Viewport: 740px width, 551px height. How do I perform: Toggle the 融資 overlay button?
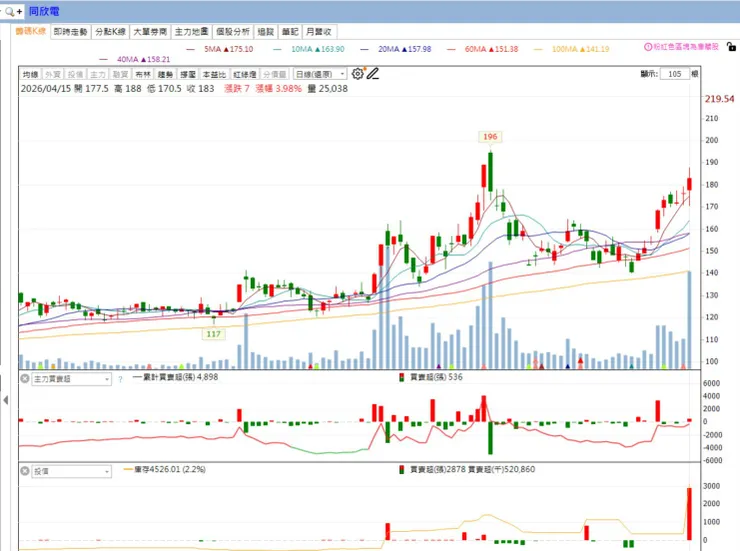click(x=120, y=75)
